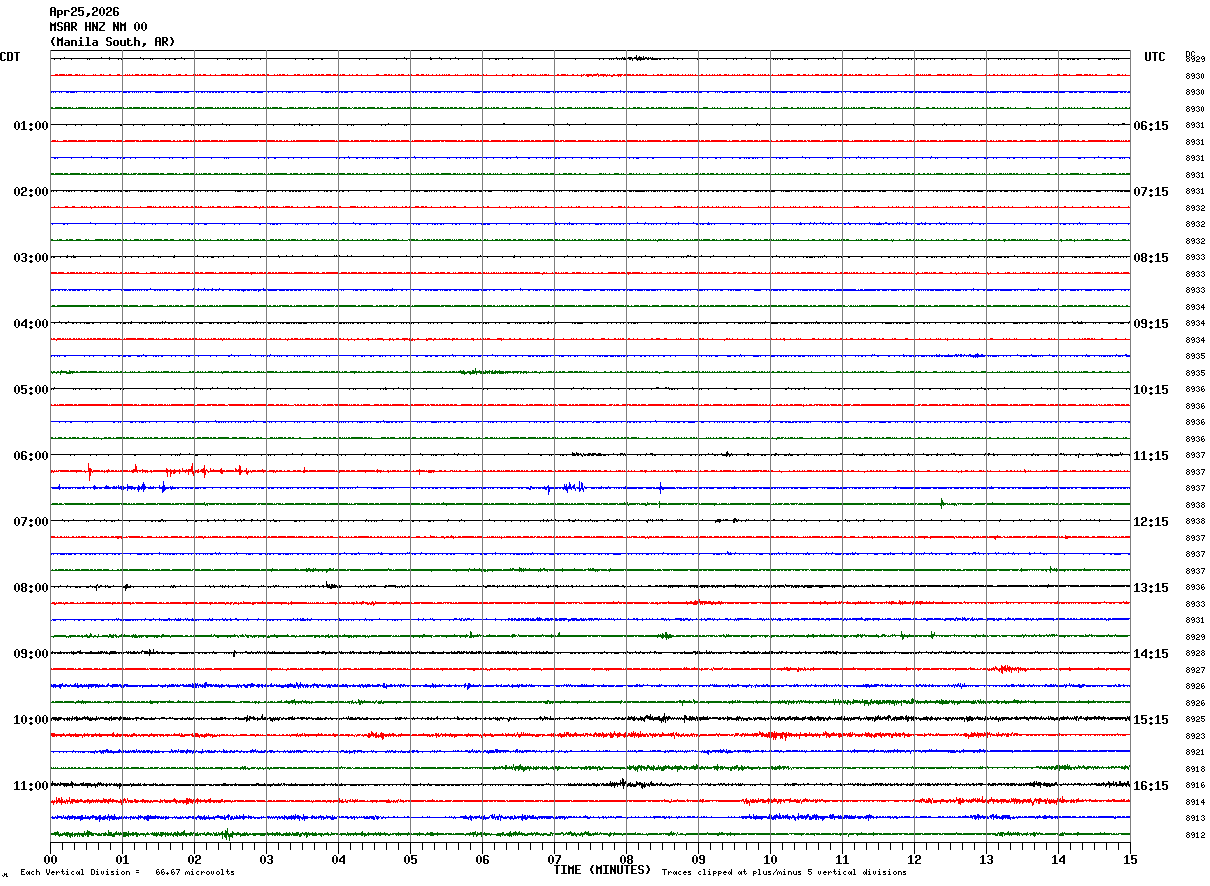Click the '06:00' CDT time label
Screen dimensions: 1210x886
(x=31, y=456)
